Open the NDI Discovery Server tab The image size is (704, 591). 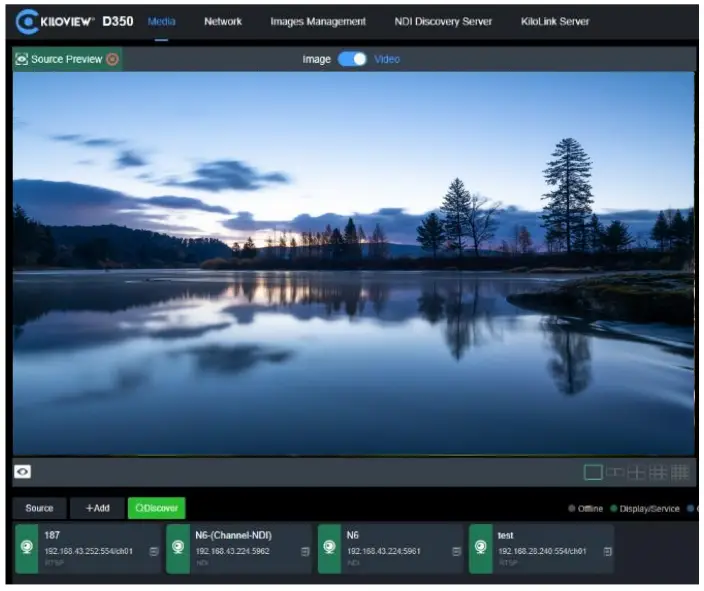coord(443,21)
